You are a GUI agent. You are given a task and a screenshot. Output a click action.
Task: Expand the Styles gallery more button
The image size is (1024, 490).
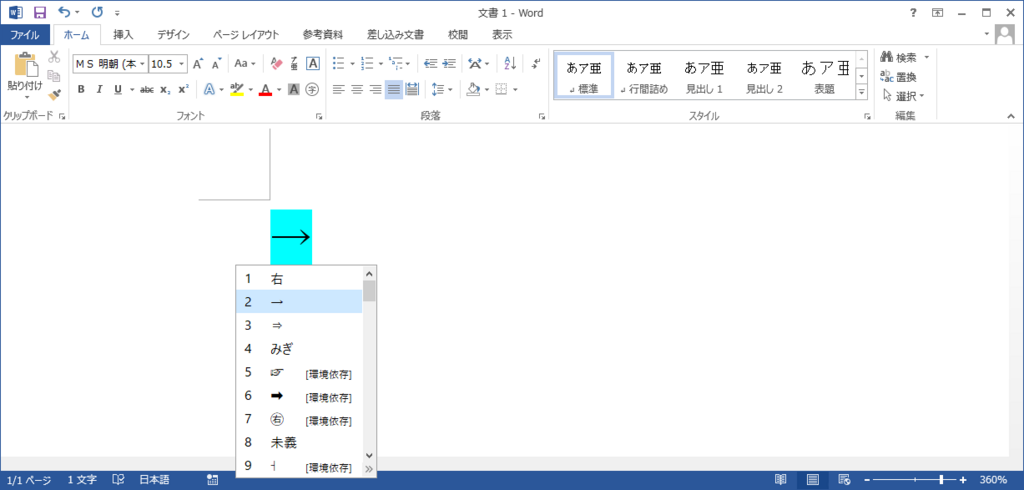point(861,93)
